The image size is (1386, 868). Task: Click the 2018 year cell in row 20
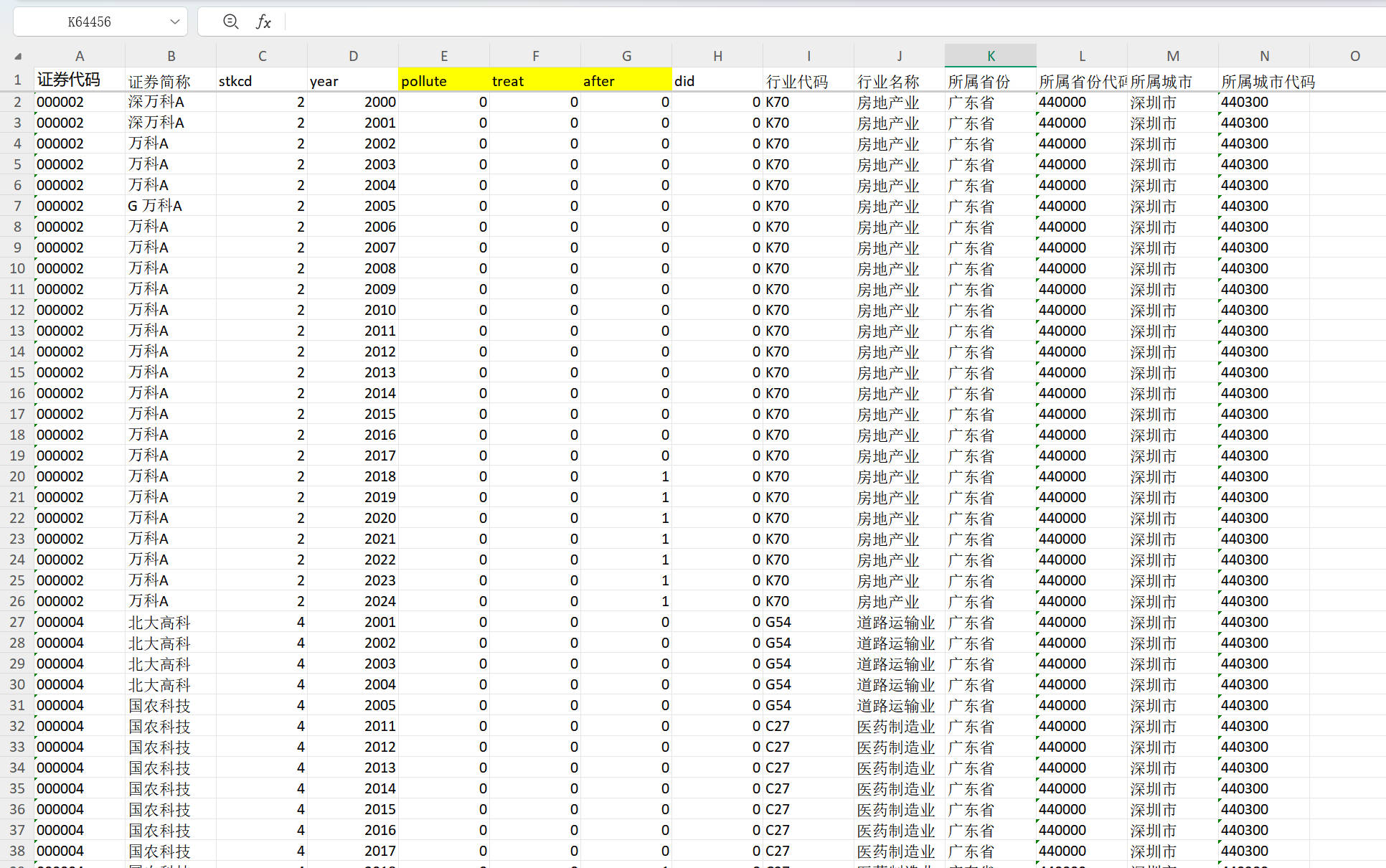pos(353,476)
